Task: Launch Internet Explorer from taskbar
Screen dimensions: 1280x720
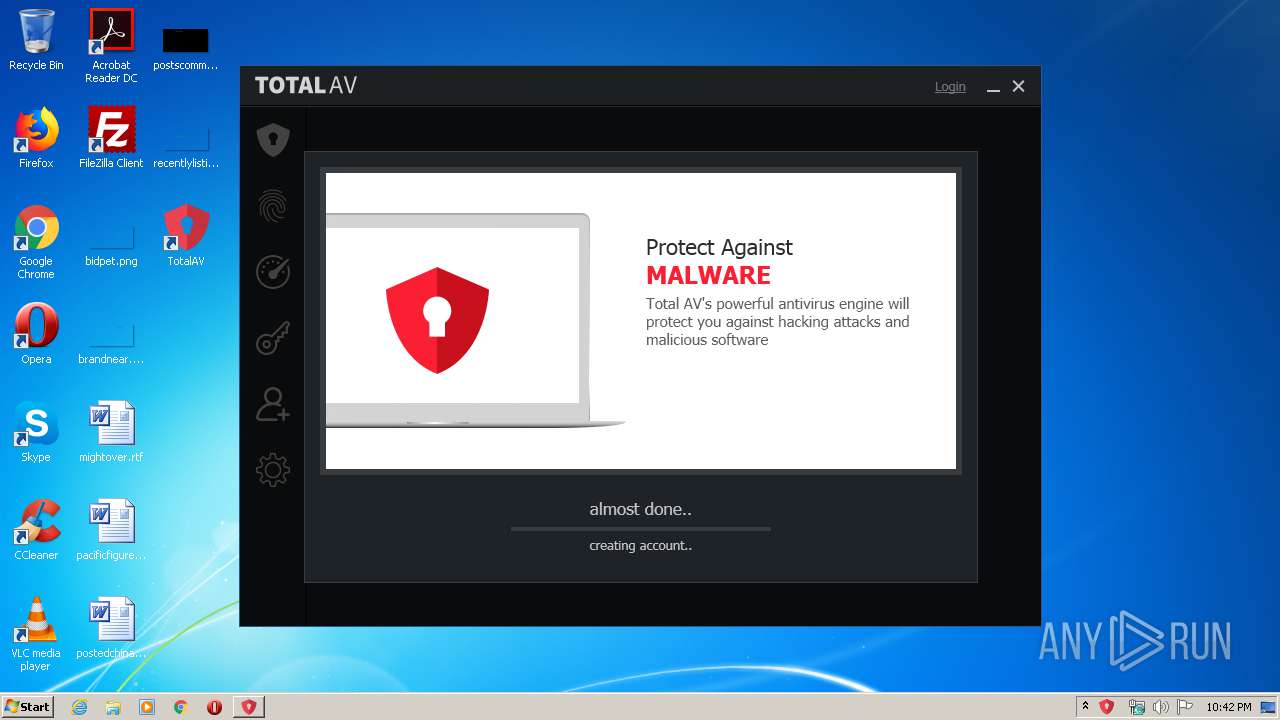Action: click(x=80, y=707)
